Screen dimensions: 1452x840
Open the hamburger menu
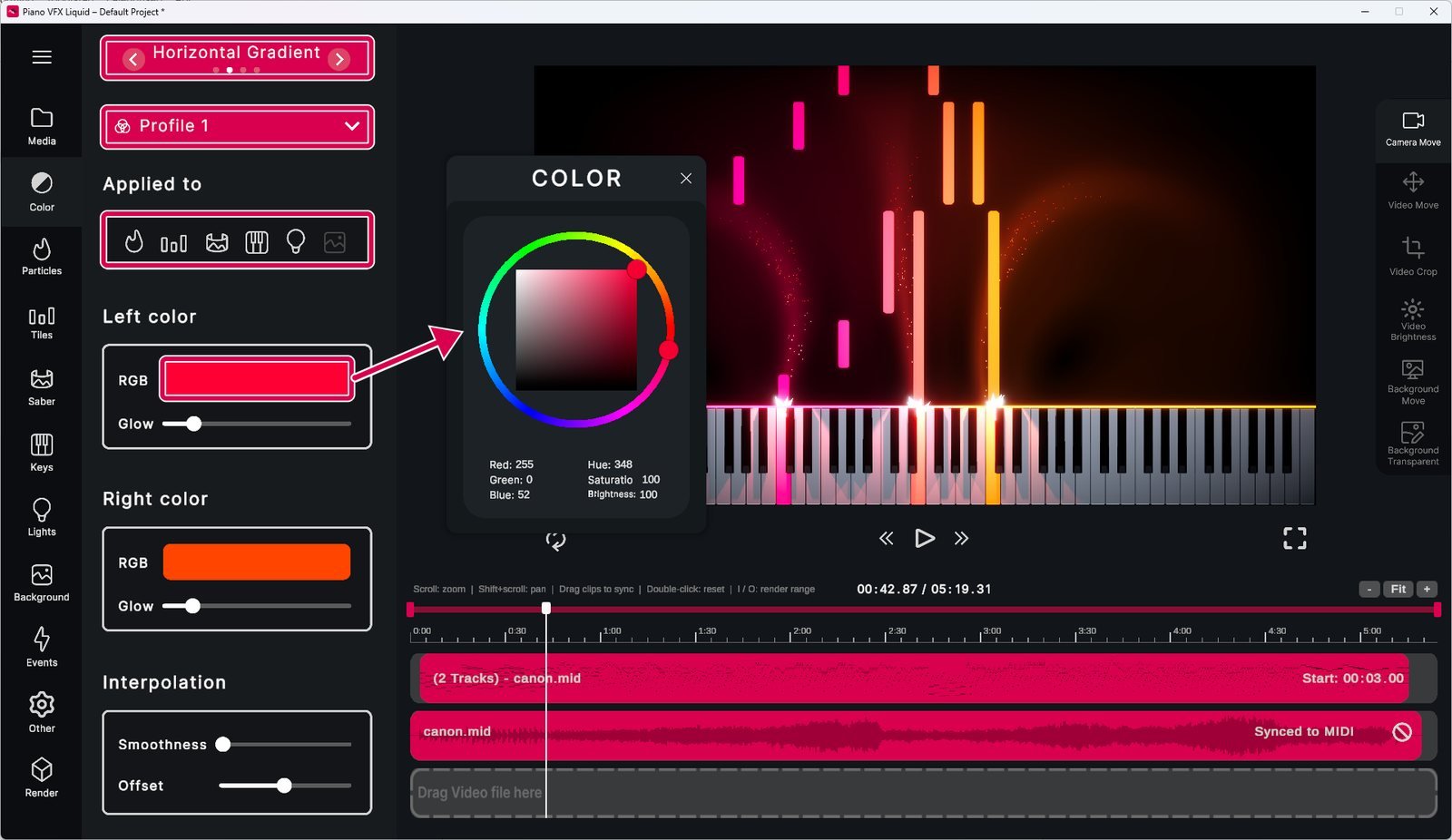(x=42, y=57)
